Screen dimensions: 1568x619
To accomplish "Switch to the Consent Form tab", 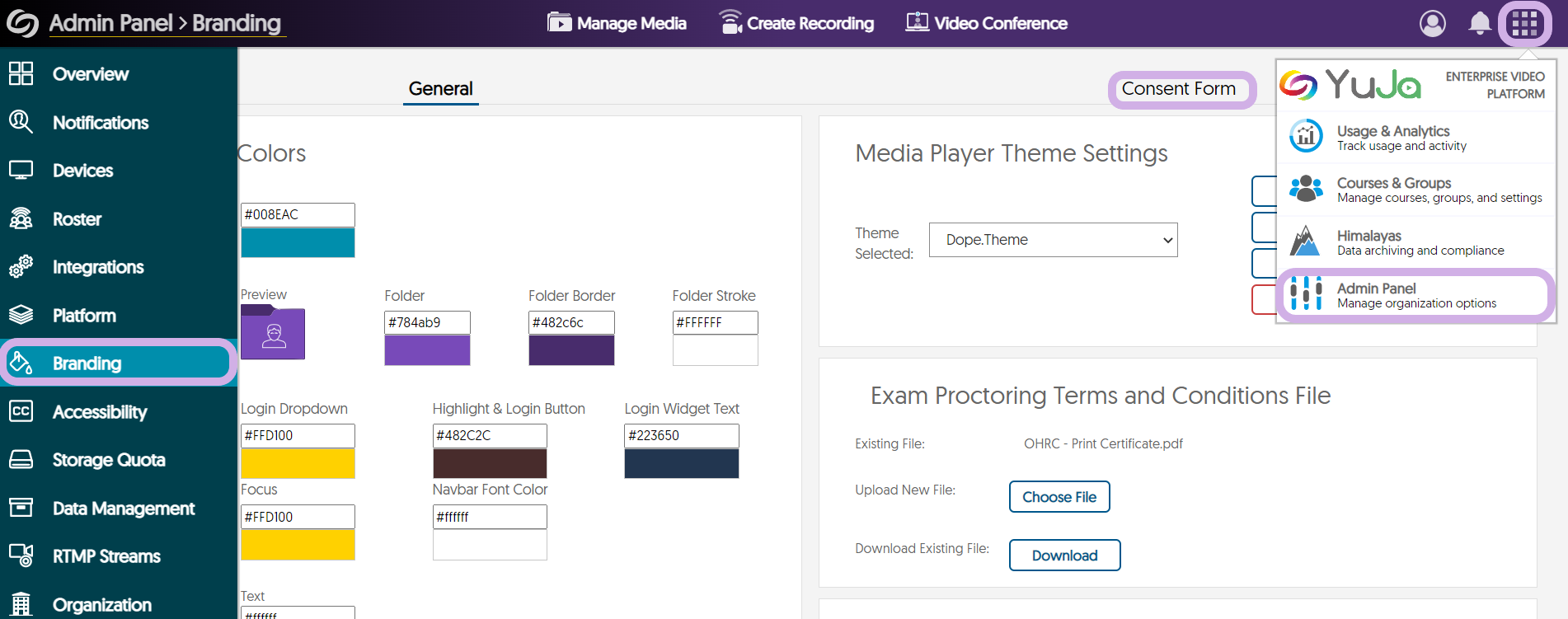I will (x=1178, y=89).
